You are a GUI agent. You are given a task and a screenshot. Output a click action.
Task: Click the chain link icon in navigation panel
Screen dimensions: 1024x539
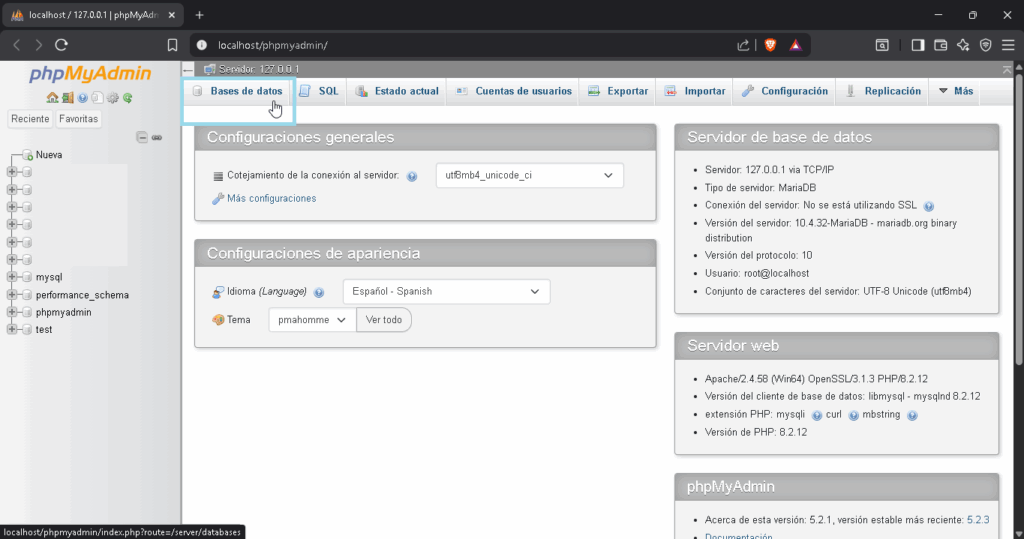[x=157, y=137]
